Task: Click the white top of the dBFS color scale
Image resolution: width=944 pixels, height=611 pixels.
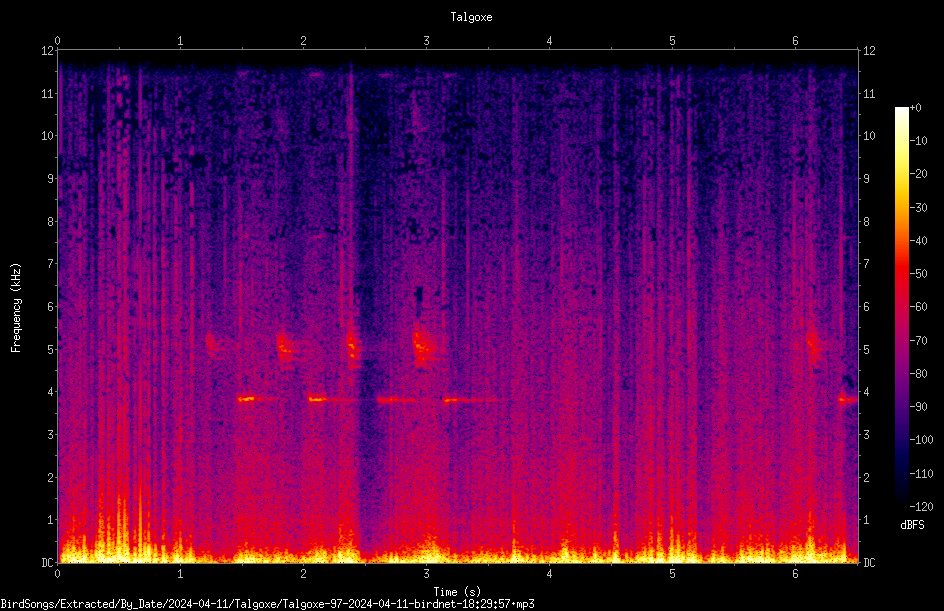Action: (902, 110)
